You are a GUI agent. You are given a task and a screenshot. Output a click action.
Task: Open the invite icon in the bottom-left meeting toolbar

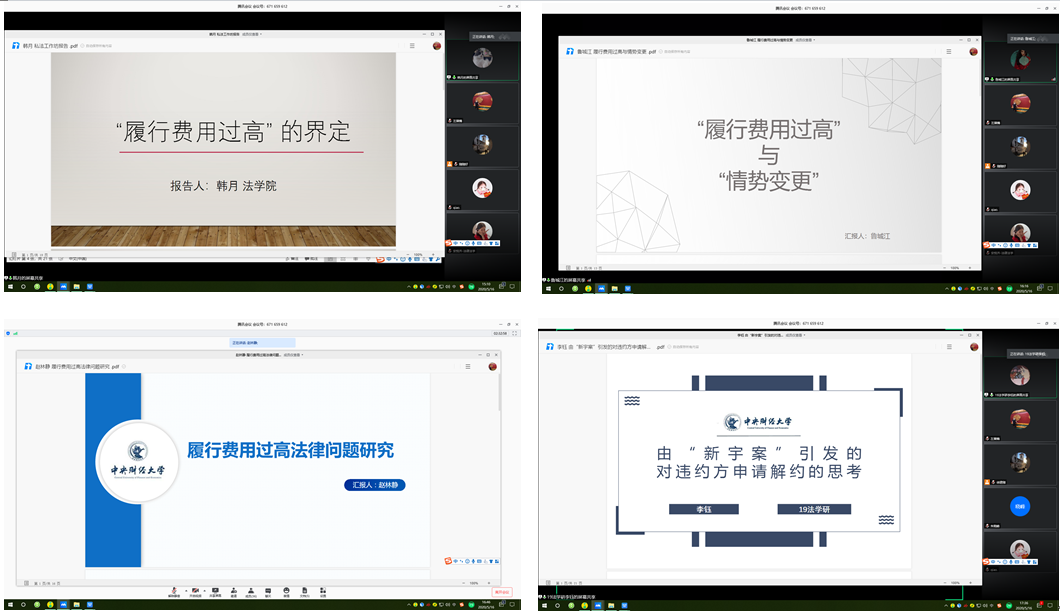click(x=233, y=591)
